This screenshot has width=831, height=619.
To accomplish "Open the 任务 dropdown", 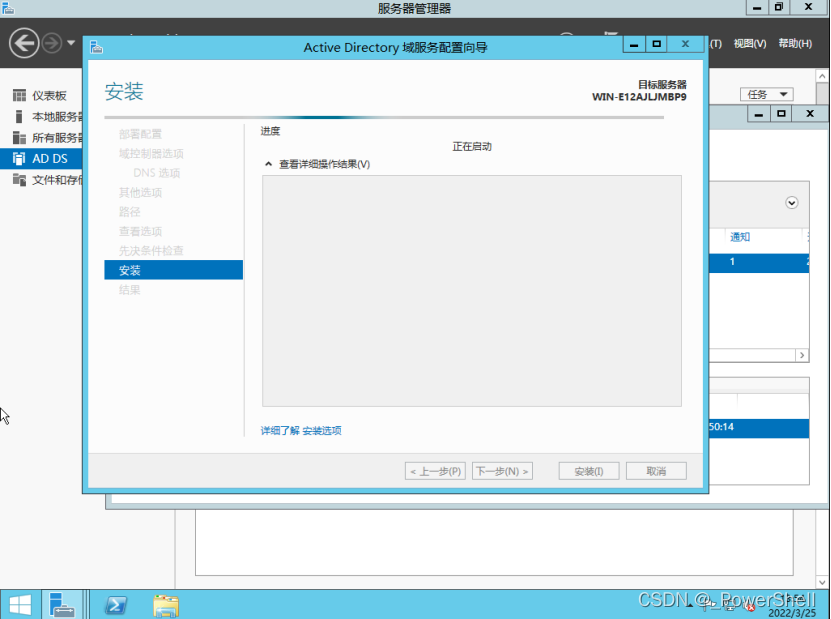I will pos(766,94).
